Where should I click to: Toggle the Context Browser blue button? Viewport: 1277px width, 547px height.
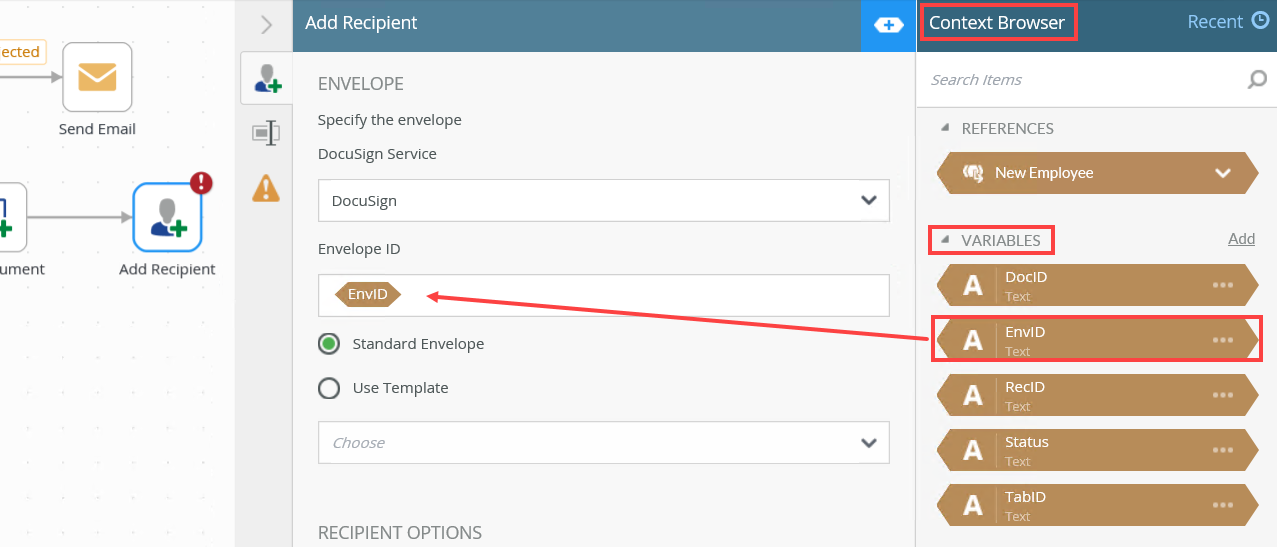888,25
